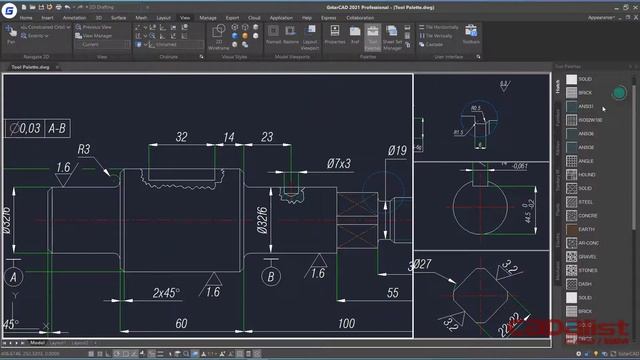This screenshot has width=640, height=360.
Task: Open the Annotation ribbon tab
Action: click(74, 18)
